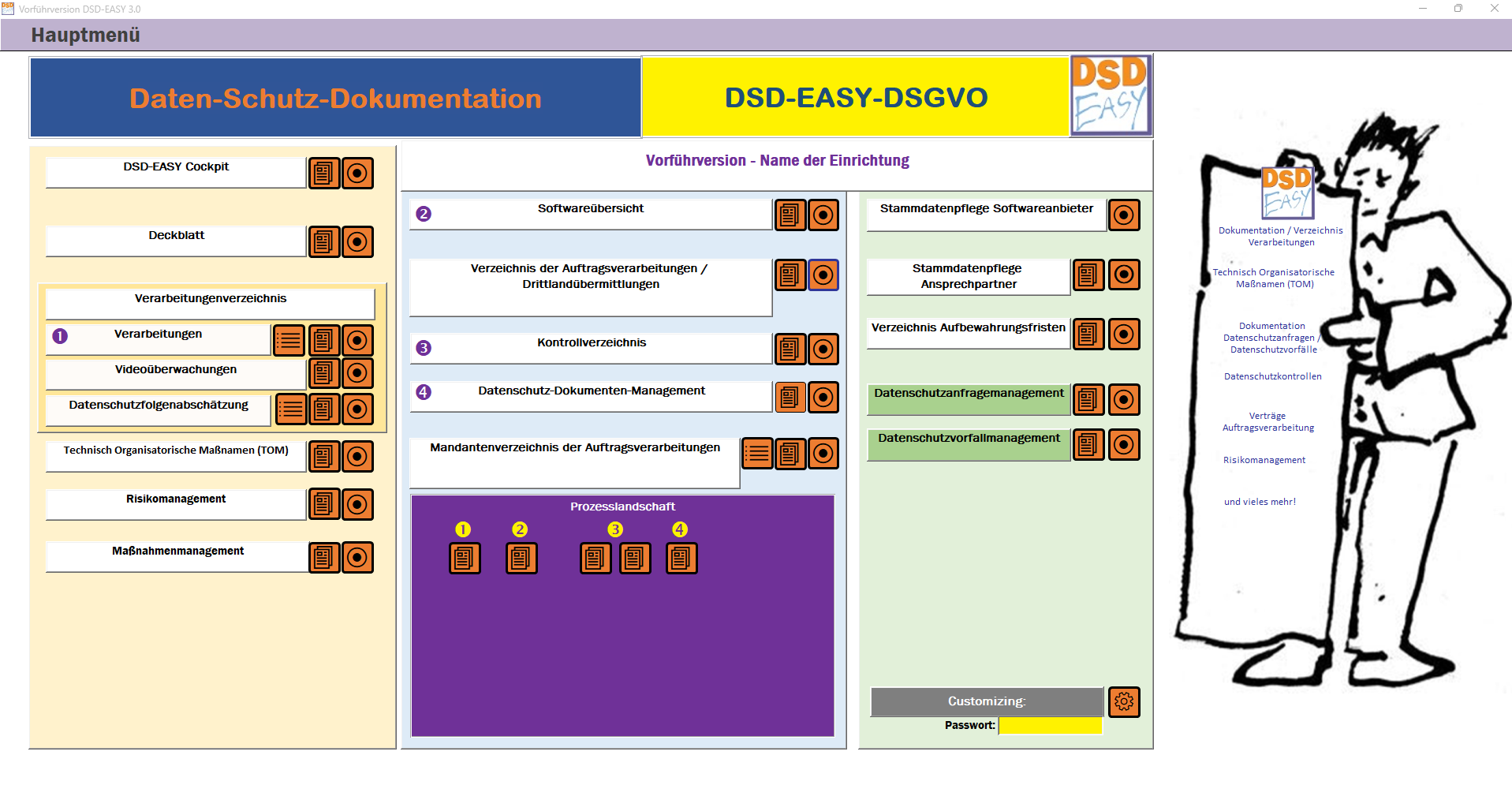Click the document icon for Datenschutzfolgenabschätzung
Image resolution: width=1512 pixels, height=785 pixels.
click(x=324, y=409)
